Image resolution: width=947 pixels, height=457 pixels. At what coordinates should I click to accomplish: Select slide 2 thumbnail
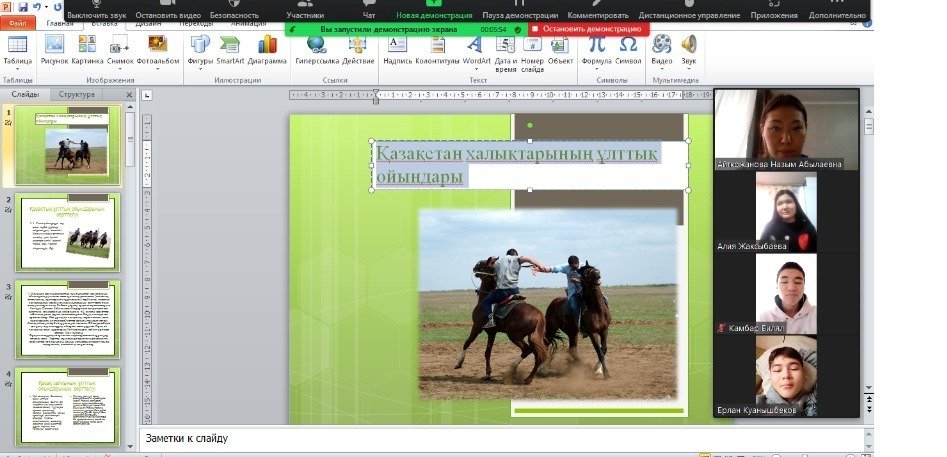tap(67, 232)
